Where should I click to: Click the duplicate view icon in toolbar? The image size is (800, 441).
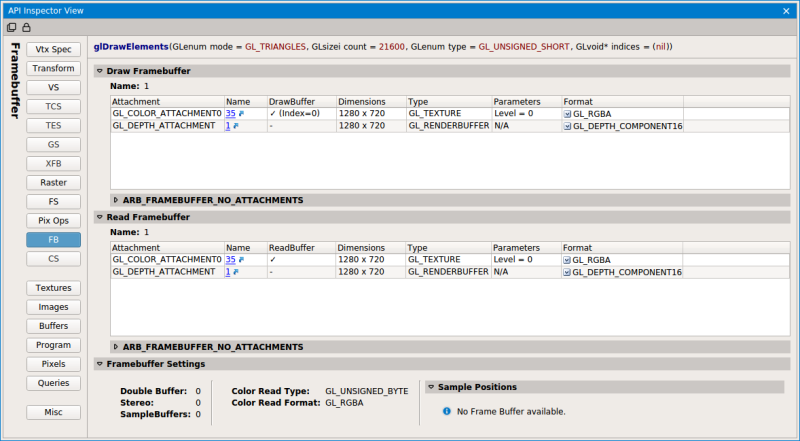11,28
